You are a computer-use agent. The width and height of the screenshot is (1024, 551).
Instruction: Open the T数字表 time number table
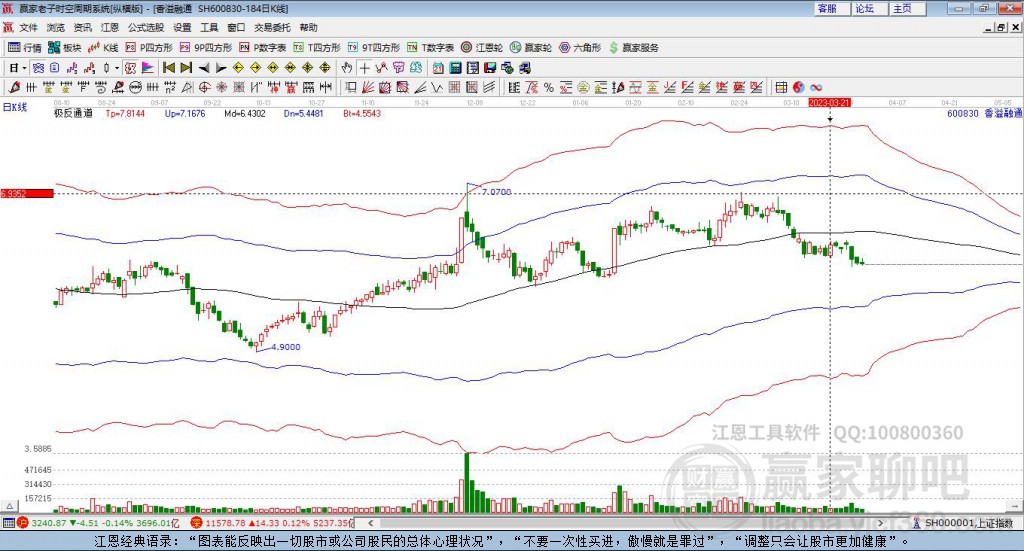coord(430,48)
